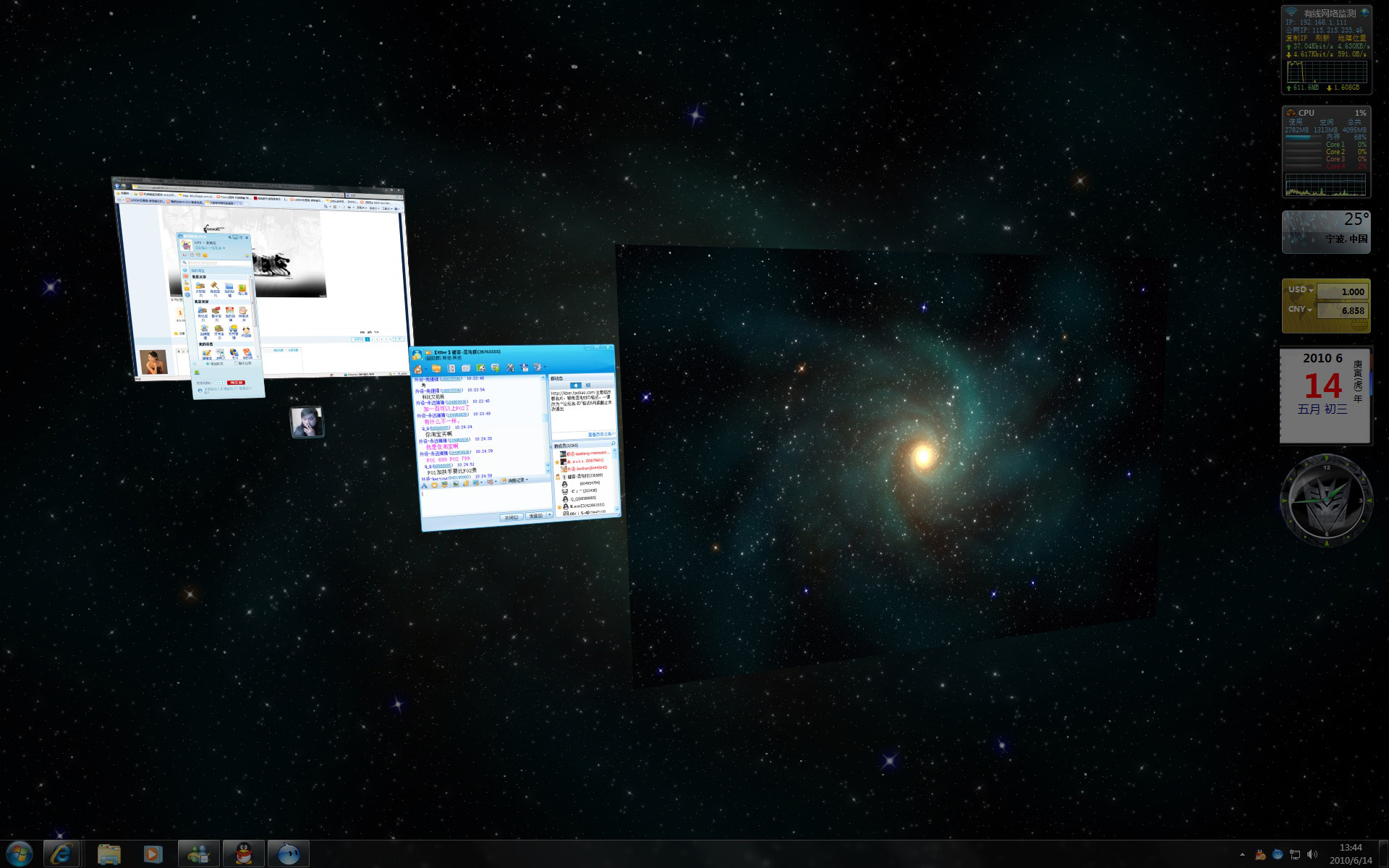The height and width of the screenshot is (868, 1389).
Task: Open the two-people messenger taskbar icon
Action: point(198,854)
